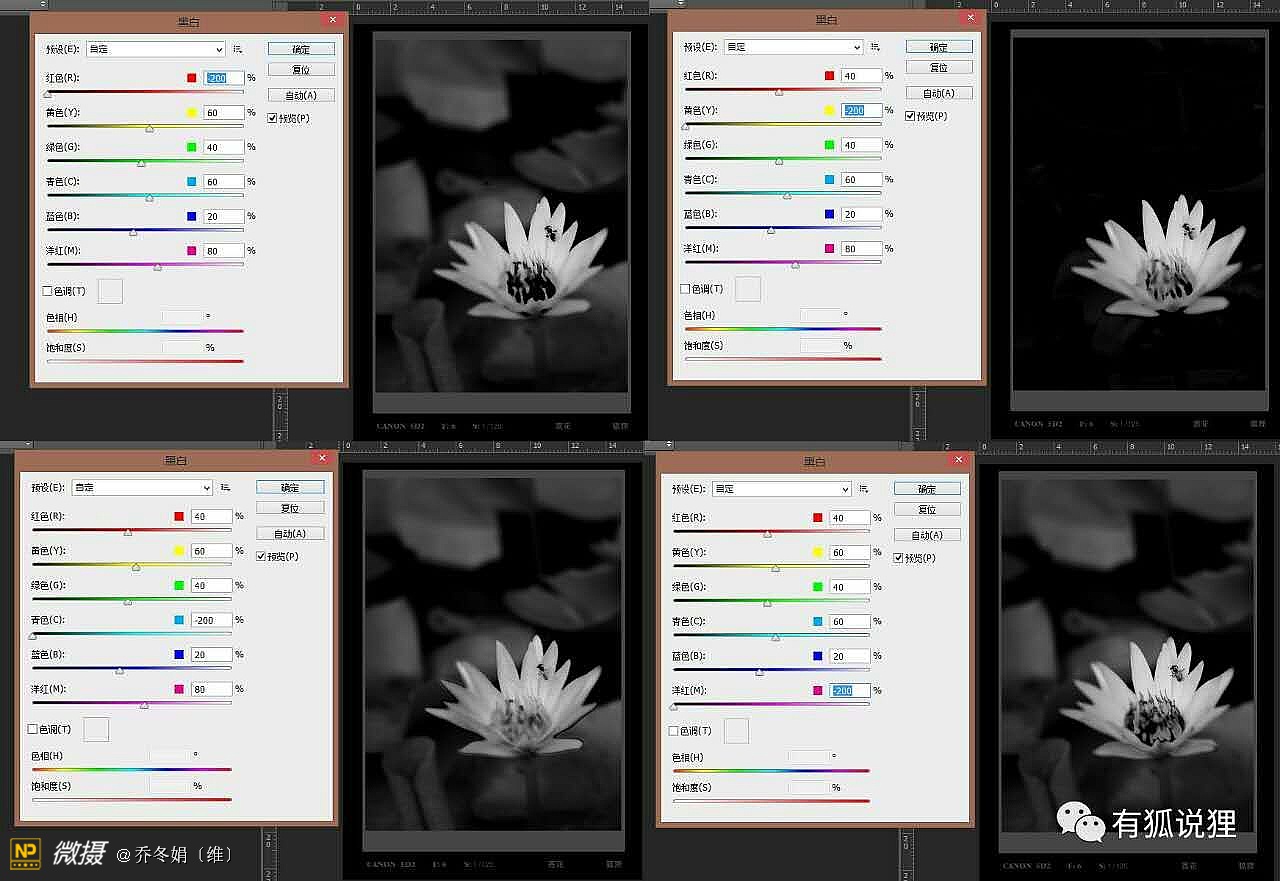This screenshot has height=881, width=1280.
Task: Click preset menu icon in dialog with Cyan -200
Action: coord(226,488)
